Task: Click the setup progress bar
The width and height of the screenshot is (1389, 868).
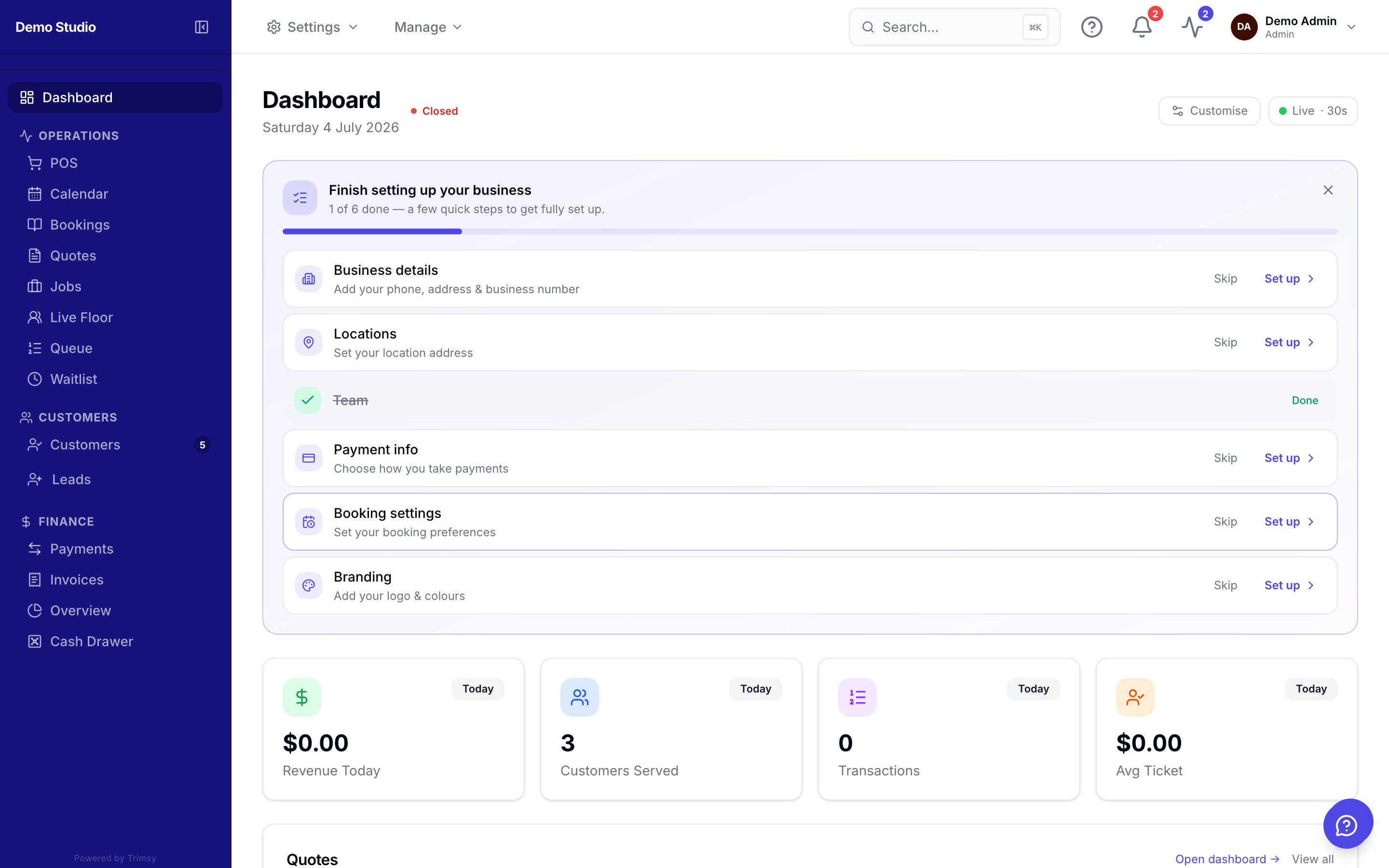Action: (x=810, y=231)
